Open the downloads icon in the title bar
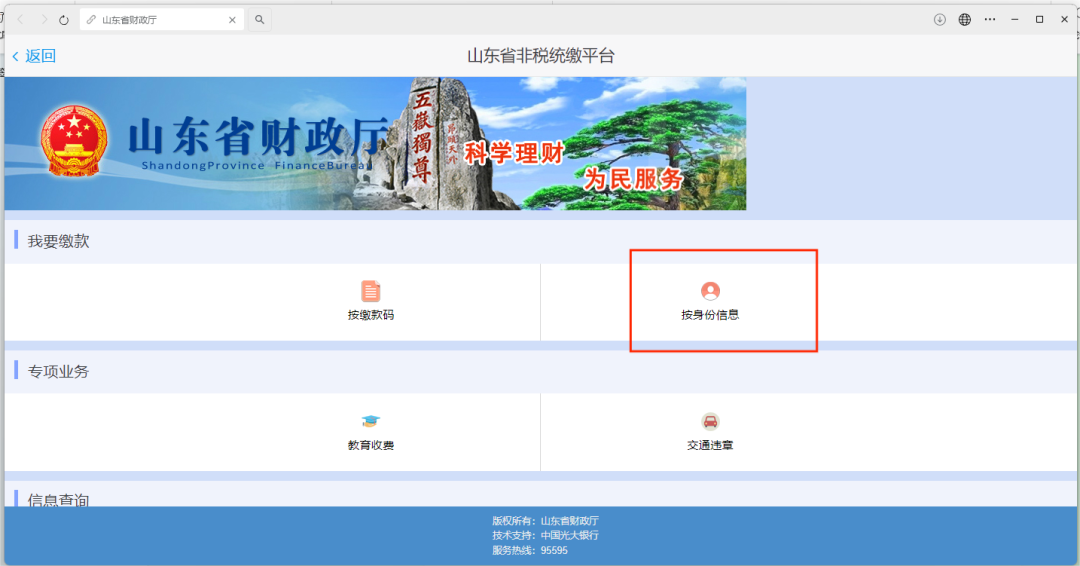 (940, 19)
